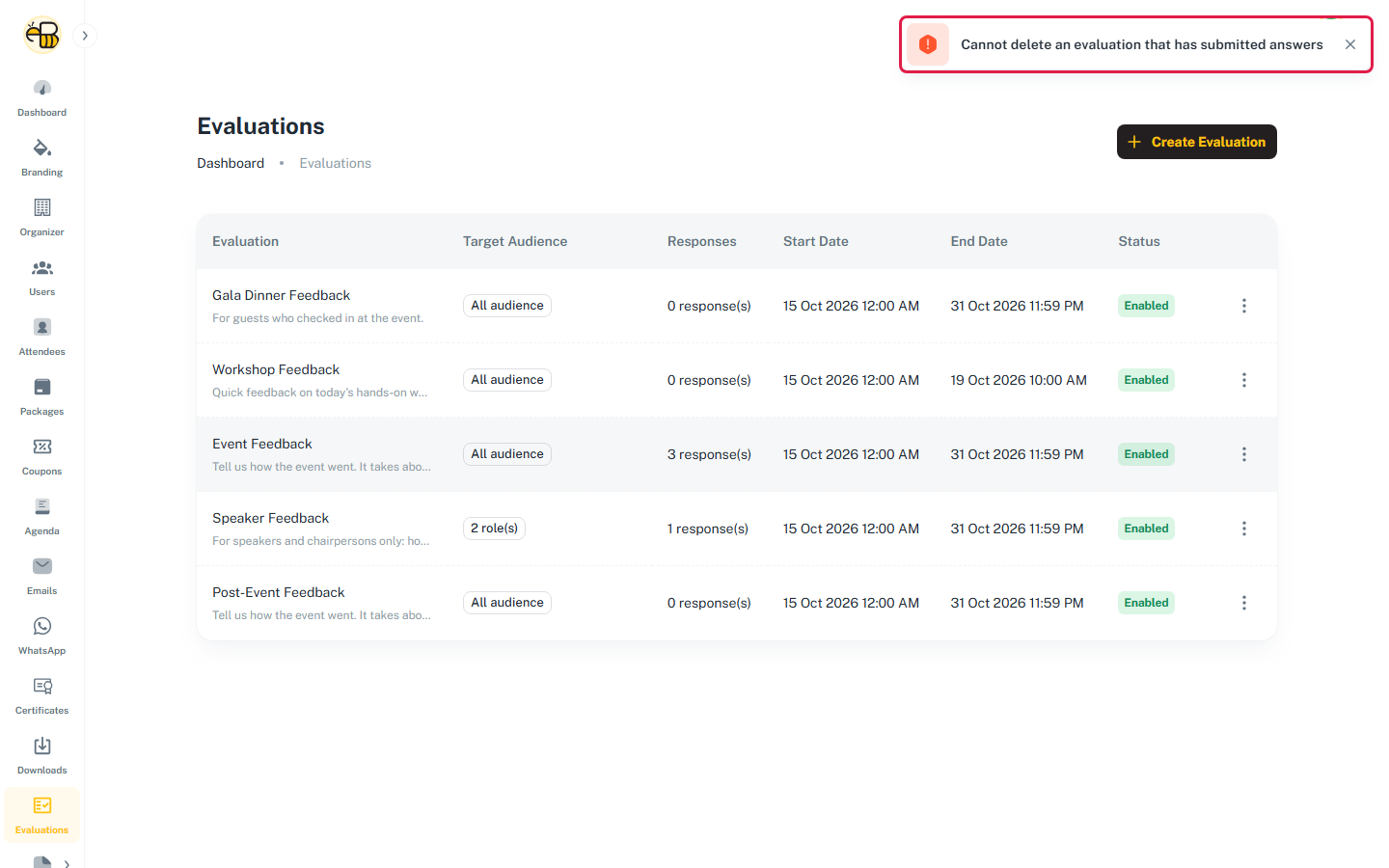Screen dimensions: 1389x868
Task: Select the Speaker Feedback evaluation title
Action: pyautogui.click(x=270, y=518)
